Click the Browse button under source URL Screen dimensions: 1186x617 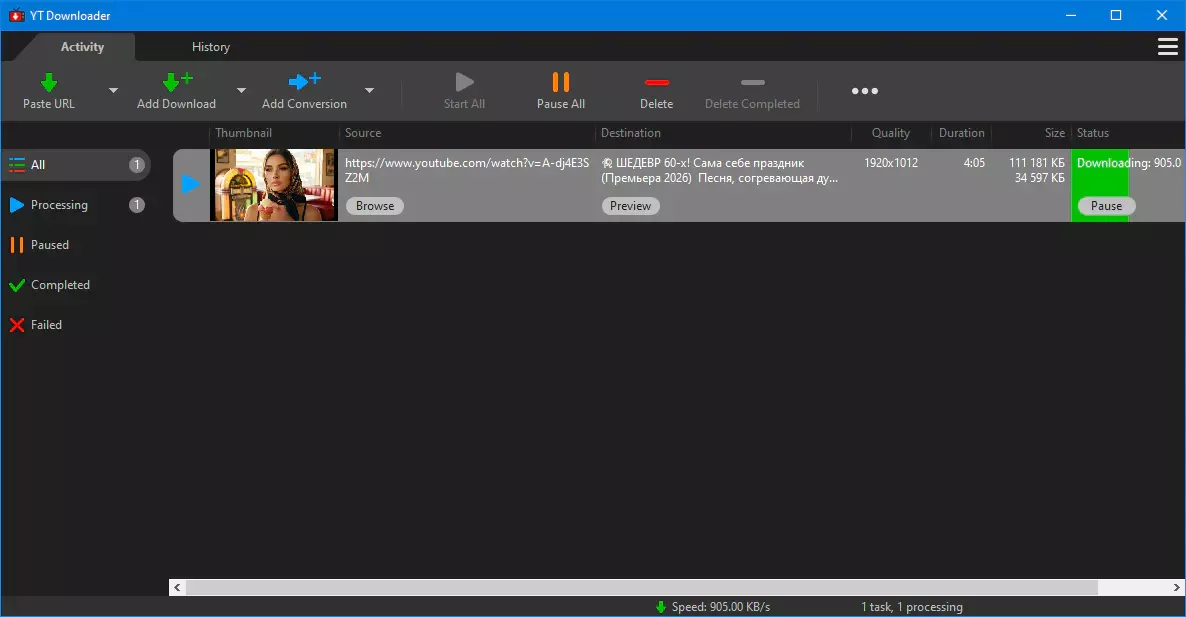point(375,206)
